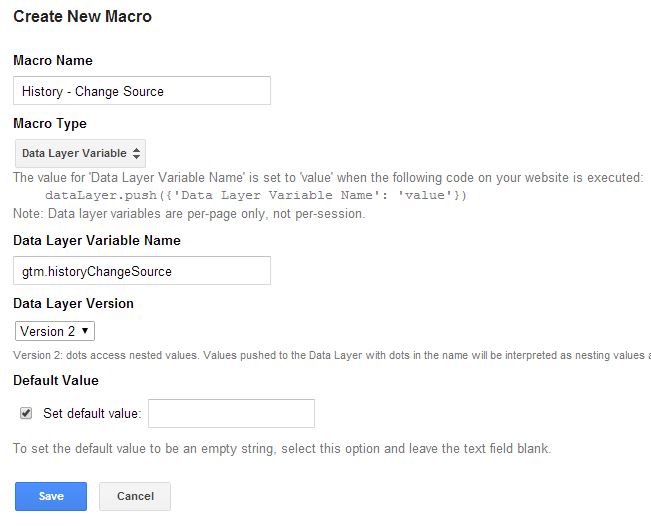Click into the default value text box
651x526 pixels.
(231, 413)
